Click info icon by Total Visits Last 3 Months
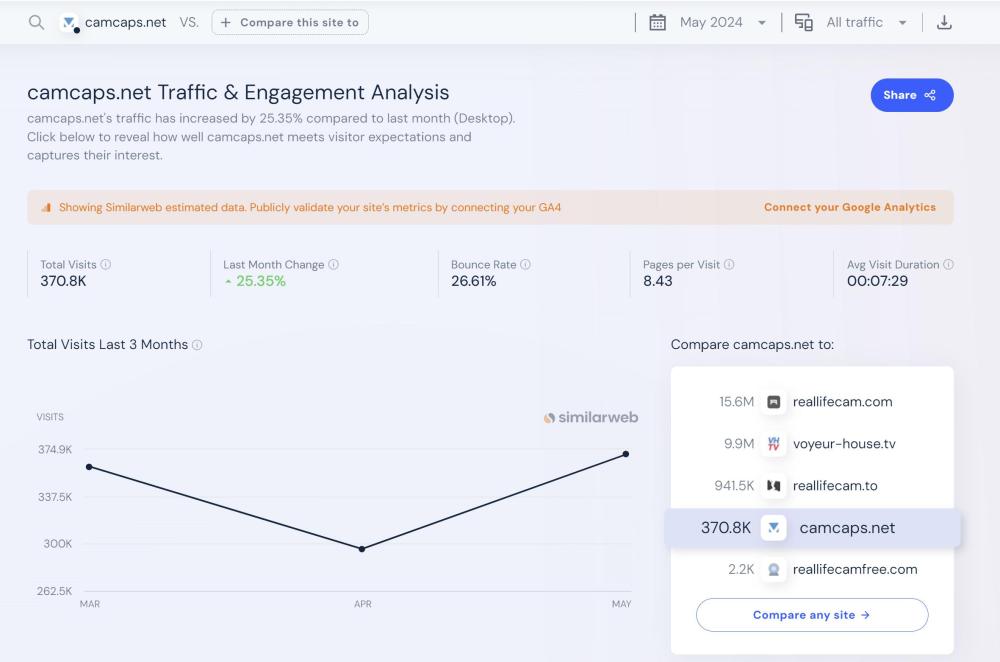This screenshot has width=1000, height=662. (x=197, y=345)
